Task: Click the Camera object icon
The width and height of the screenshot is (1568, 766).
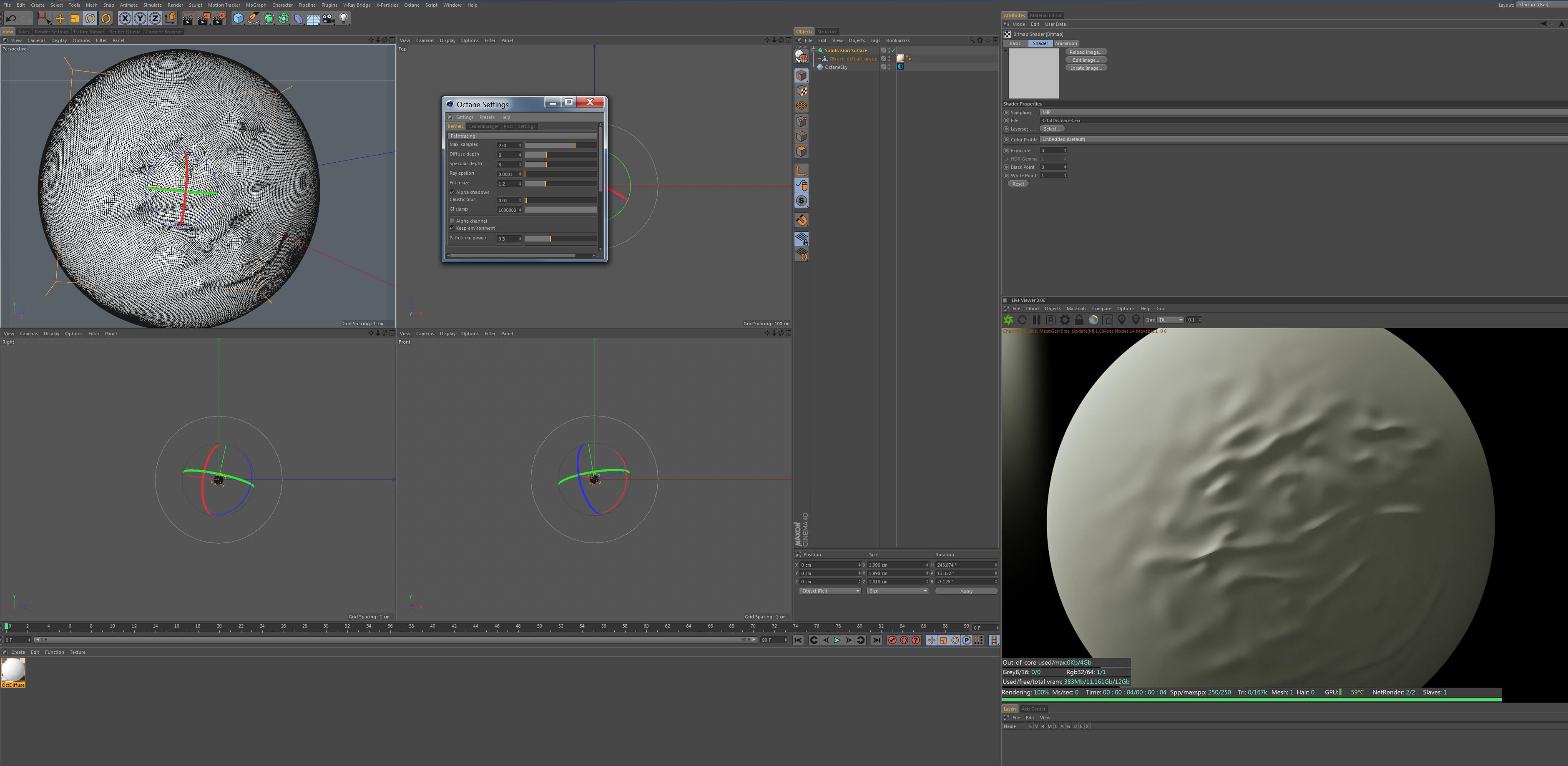Action: pos(329,19)
